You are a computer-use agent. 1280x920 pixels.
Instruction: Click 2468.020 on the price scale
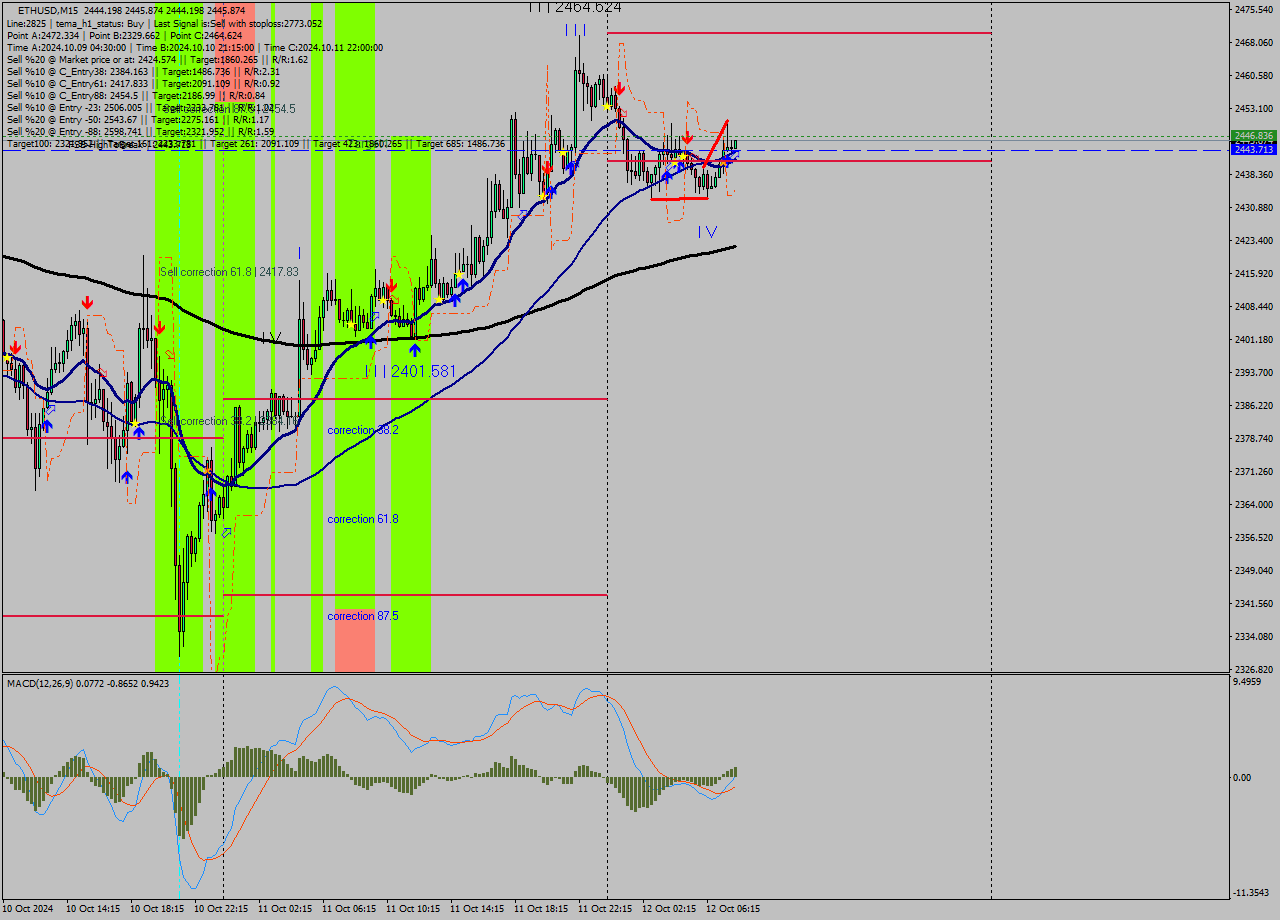[x=1254, y=42]
